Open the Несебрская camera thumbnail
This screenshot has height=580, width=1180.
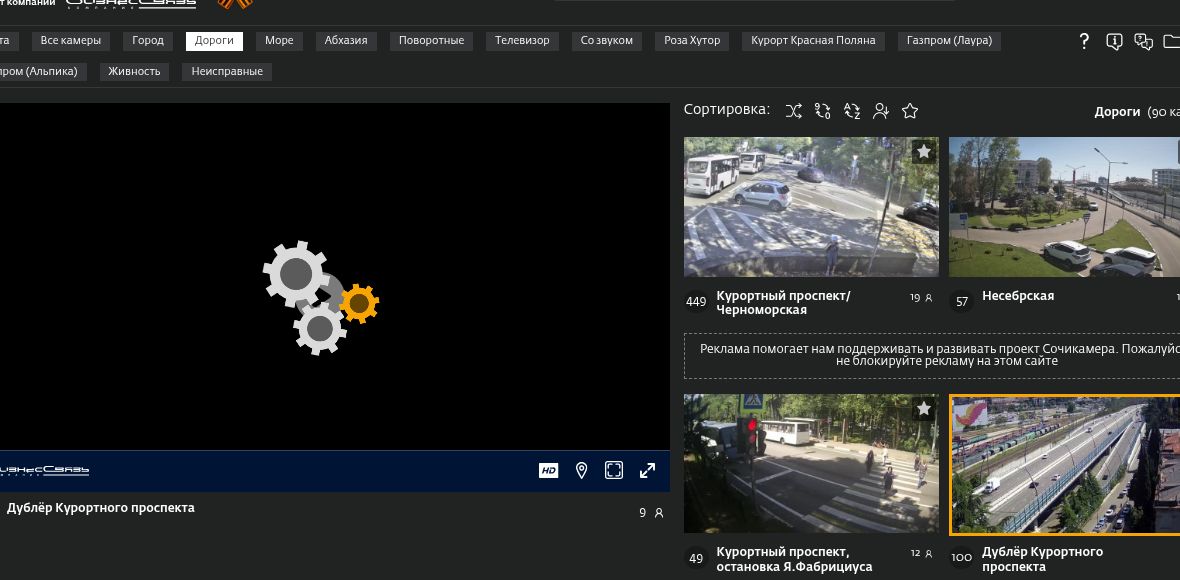pos(1064,207)
